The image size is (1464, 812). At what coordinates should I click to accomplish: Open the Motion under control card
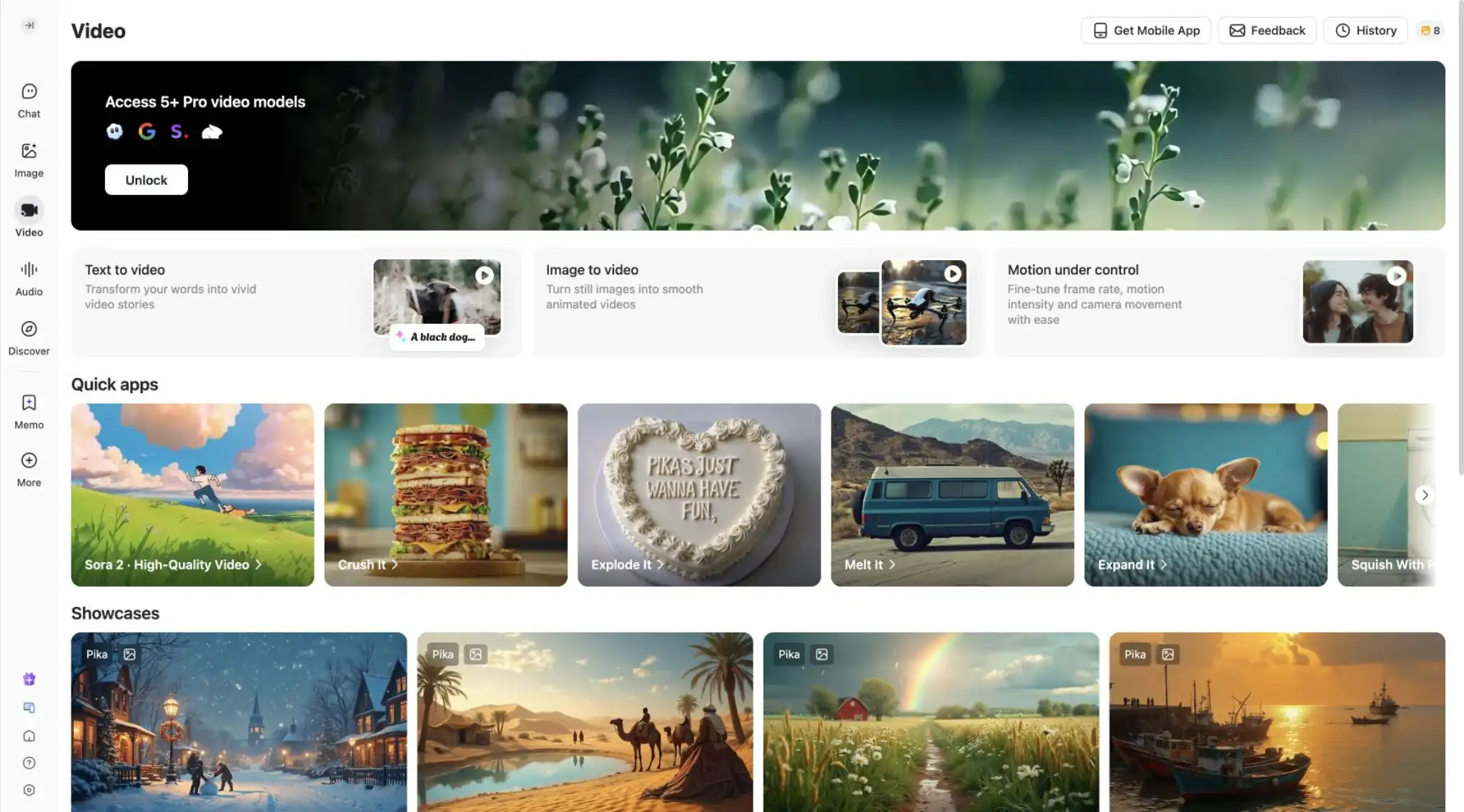click(1220, 302)
